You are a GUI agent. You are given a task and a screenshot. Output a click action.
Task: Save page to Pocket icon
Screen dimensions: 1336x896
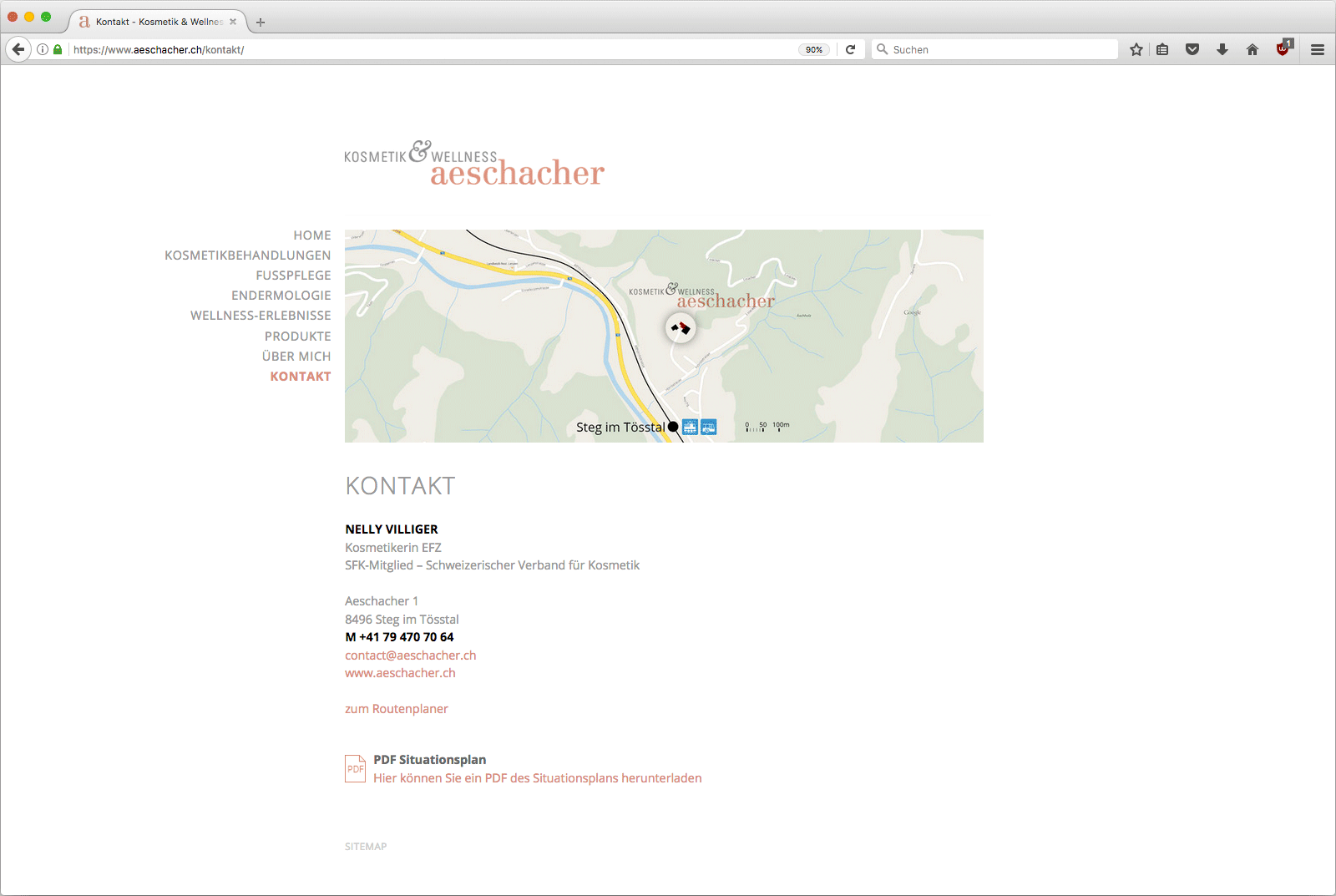pos(1192,49)
